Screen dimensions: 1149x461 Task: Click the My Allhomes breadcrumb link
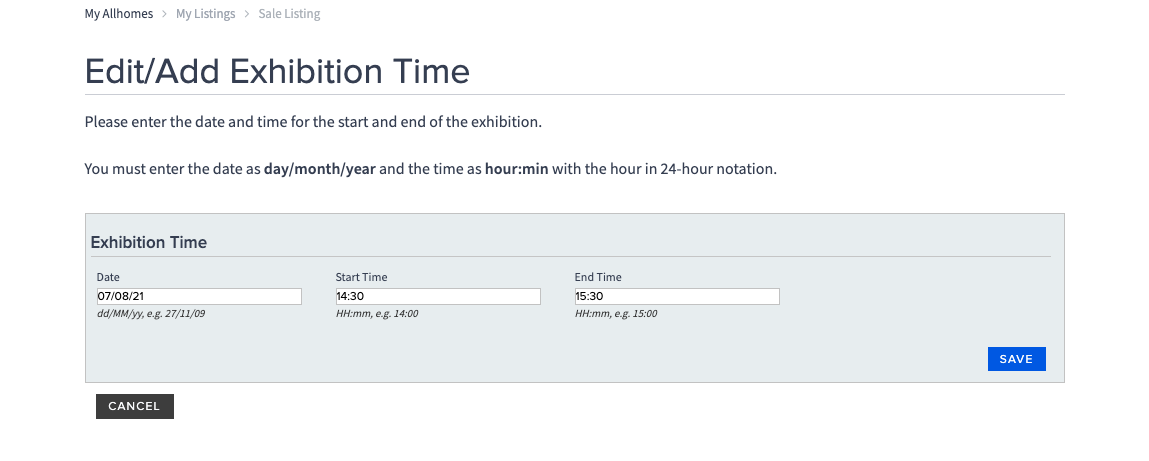[118, 14]
